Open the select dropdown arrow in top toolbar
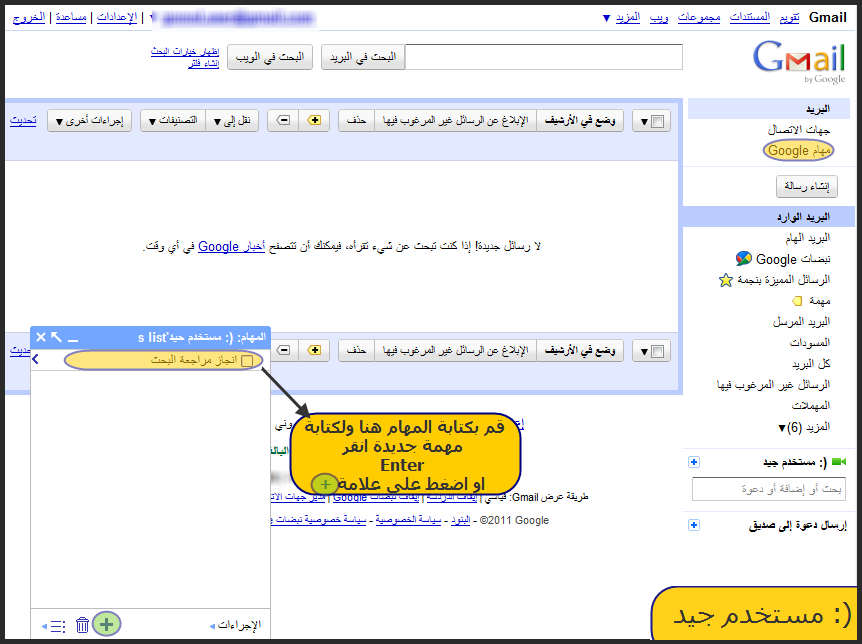The width and height of the screenshot is (862, 644). pyautogui.click(x=644, y=122)
